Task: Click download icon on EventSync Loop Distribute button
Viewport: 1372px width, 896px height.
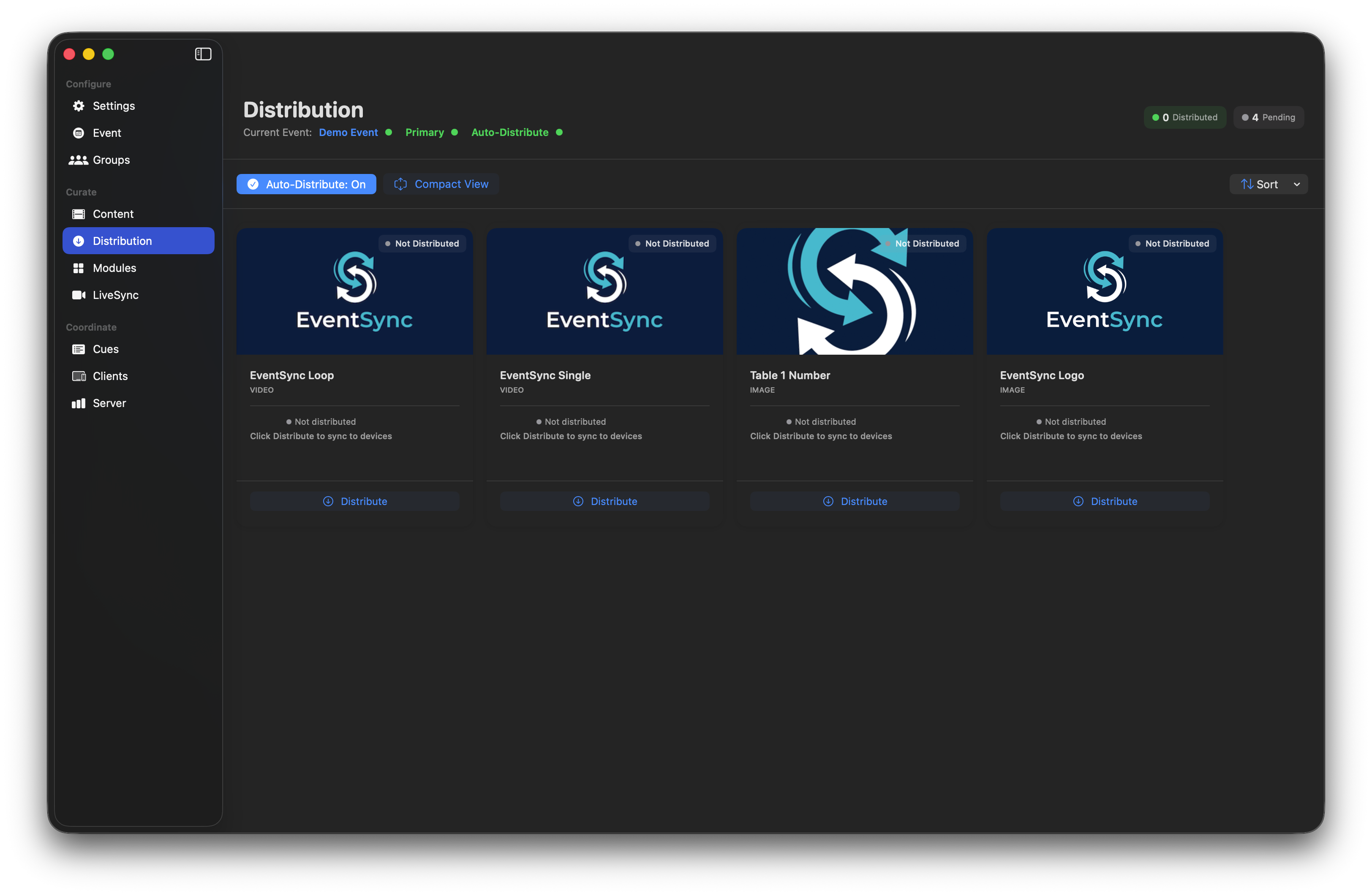Action: (328, 502)
